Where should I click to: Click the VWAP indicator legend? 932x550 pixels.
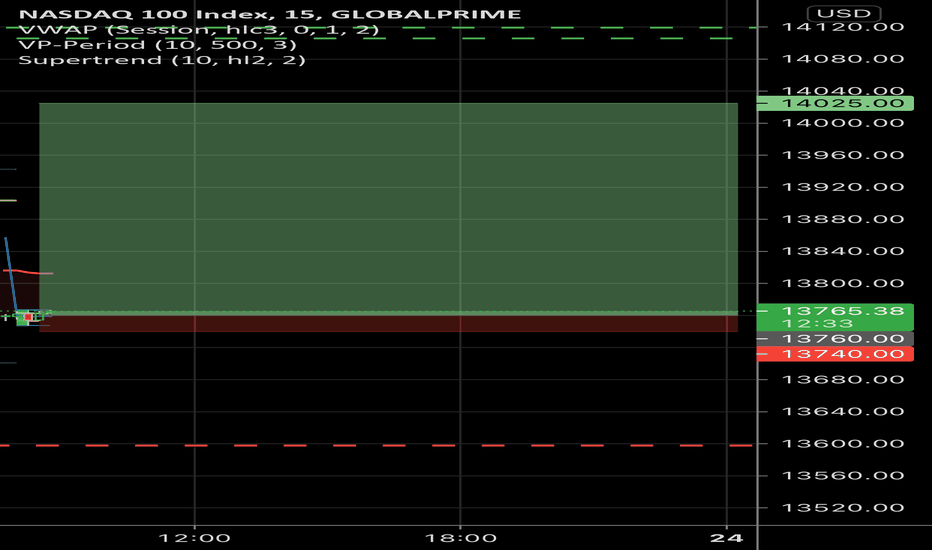pos(199,30)
